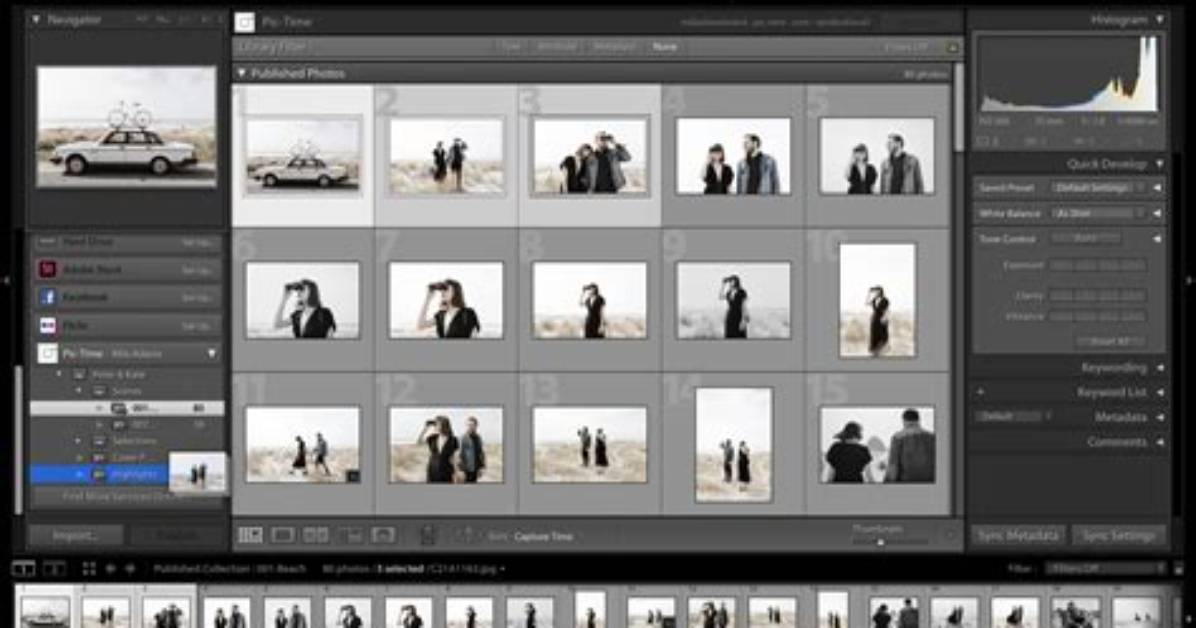Click the Clarity adjustment buttons
Image resolution: width=1196 pixels, height=628 pixels.
(x=1098, y=295)
